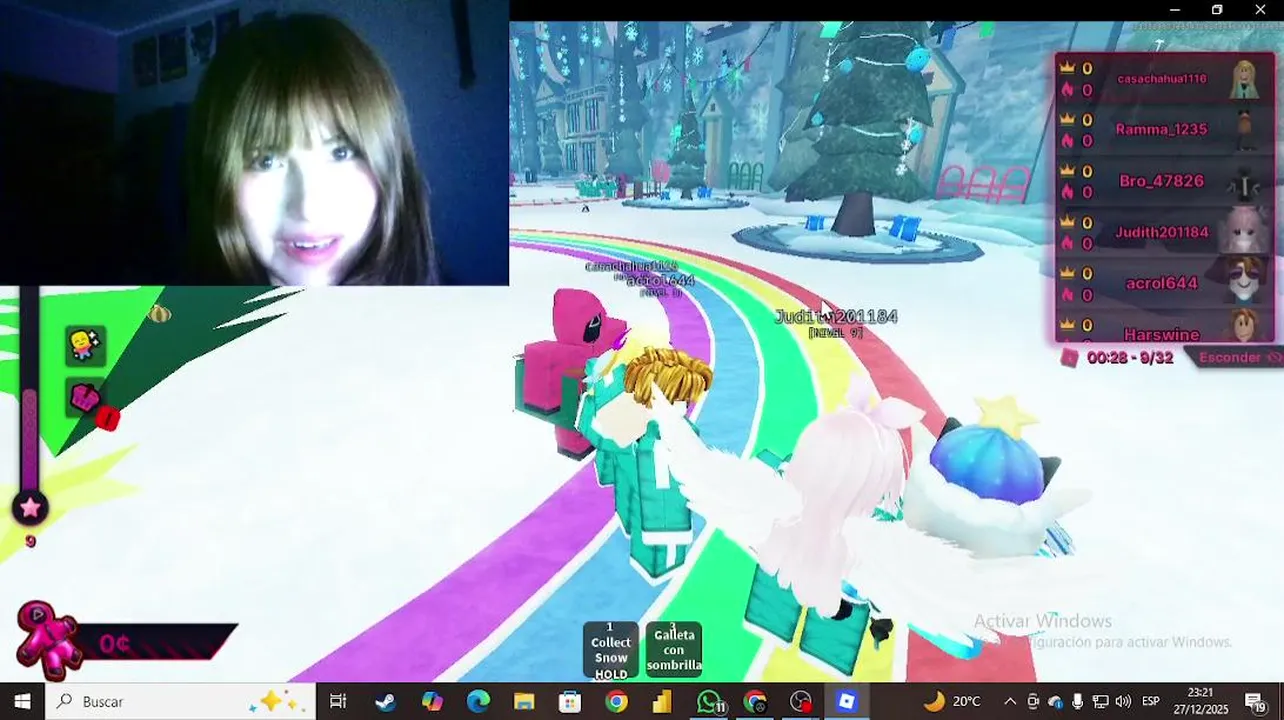Select player acrol644 in leaderboard

point(1161,283)
